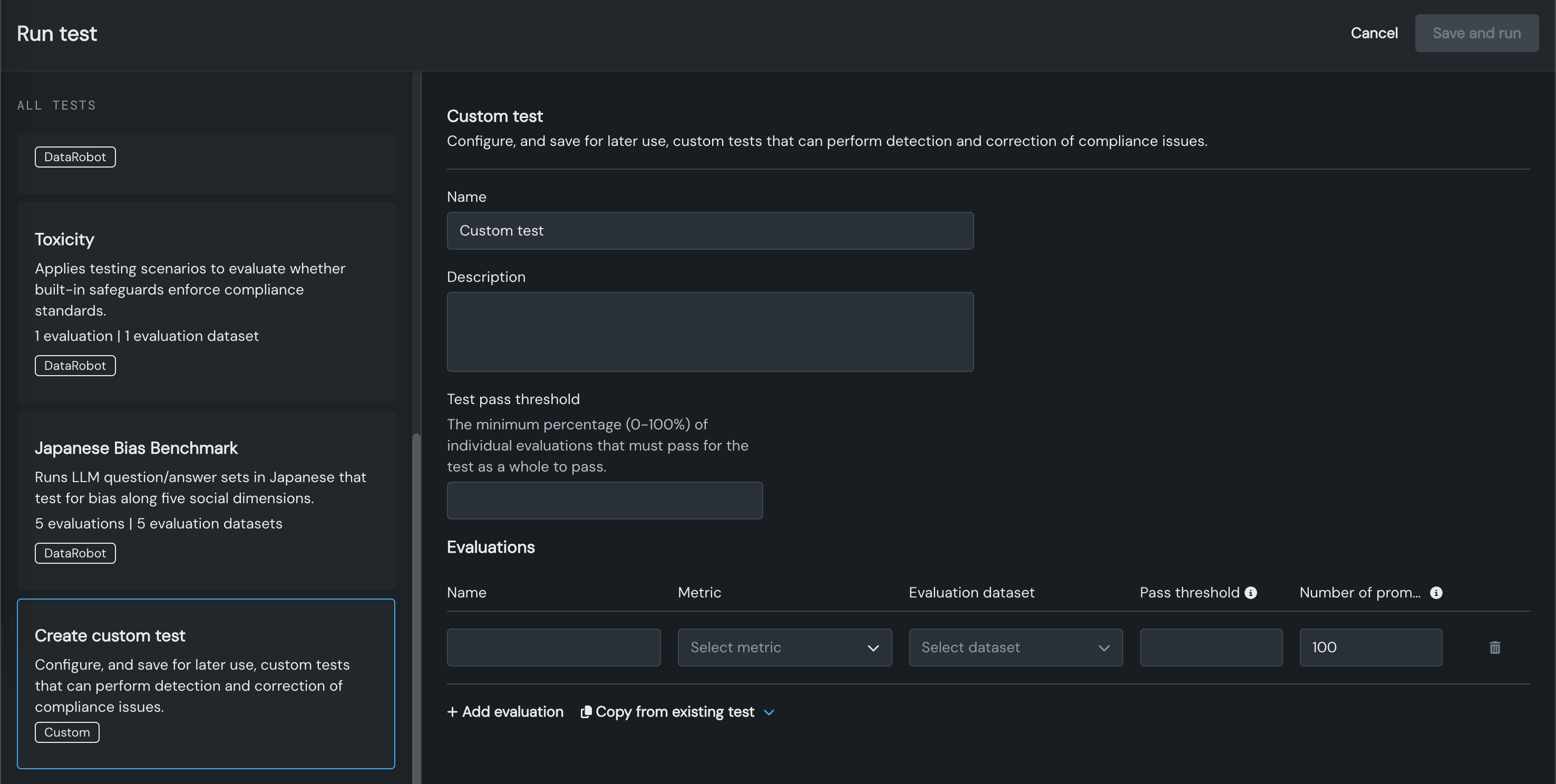Click the trash icon to delete evaluation row
The image size is (1556, 784).
(x=1494, y=648)
